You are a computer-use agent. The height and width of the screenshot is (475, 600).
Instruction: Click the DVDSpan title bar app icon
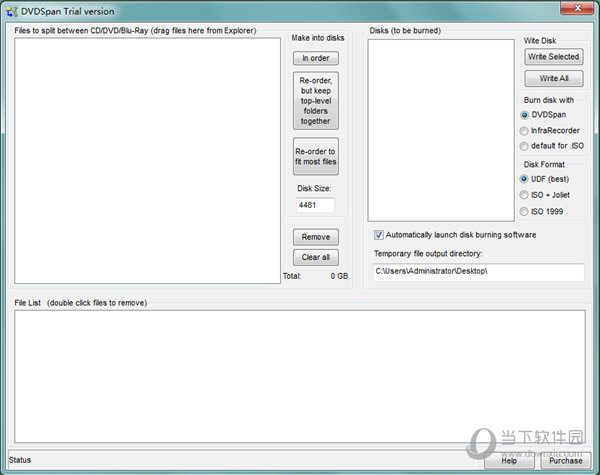12,11
